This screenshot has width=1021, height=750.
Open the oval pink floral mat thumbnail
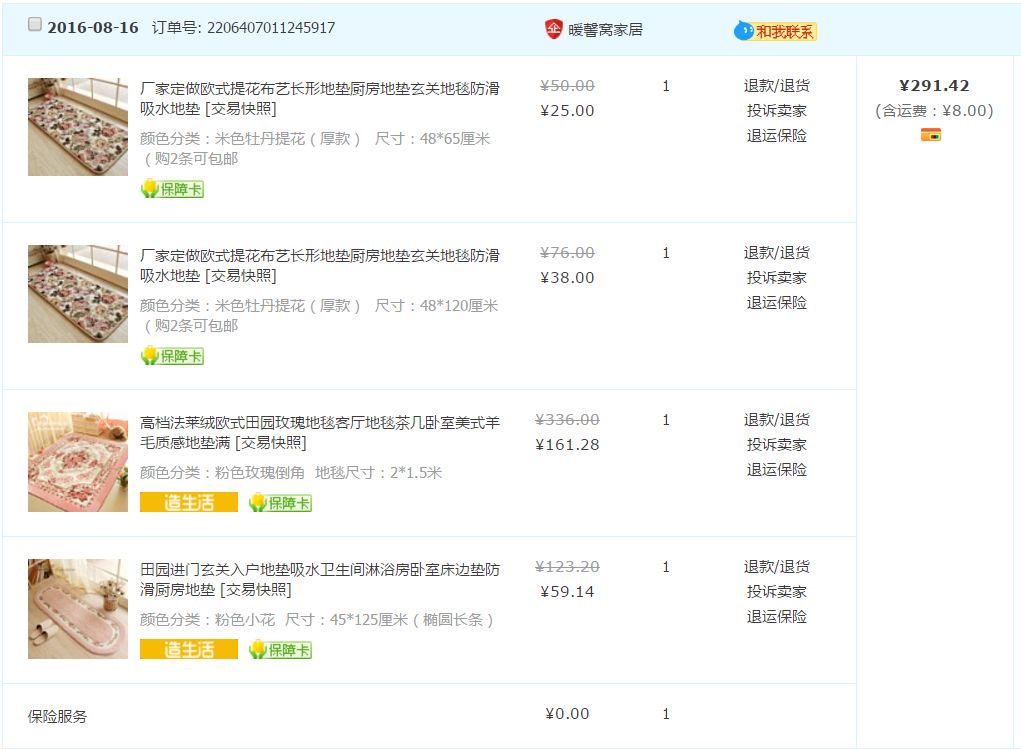pyautogui.click(x=78, y=608)
